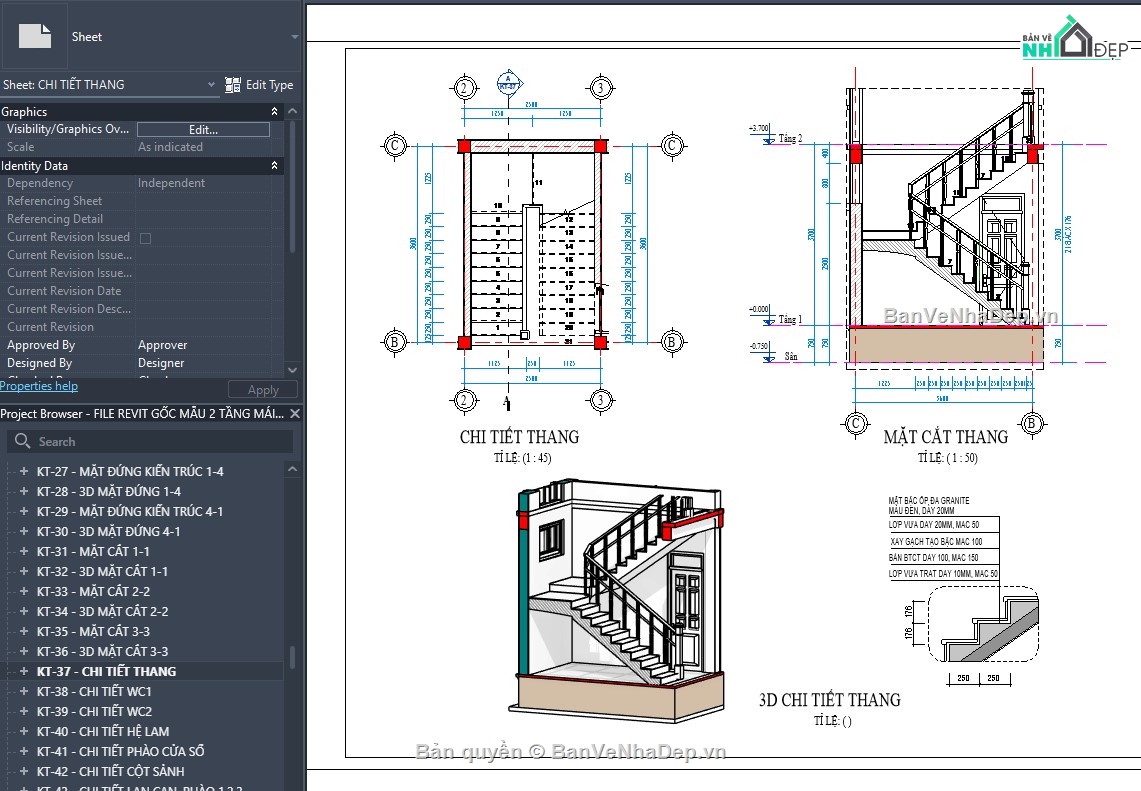Click the Tầng 2 level marker
1141x791 pixels.
point(776,134)
